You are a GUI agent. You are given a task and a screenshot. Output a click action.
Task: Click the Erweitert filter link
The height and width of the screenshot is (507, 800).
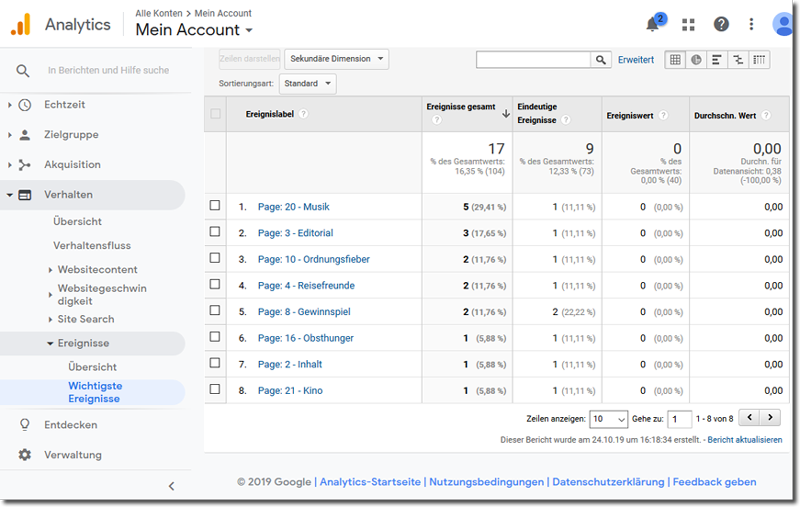(636, 60)
